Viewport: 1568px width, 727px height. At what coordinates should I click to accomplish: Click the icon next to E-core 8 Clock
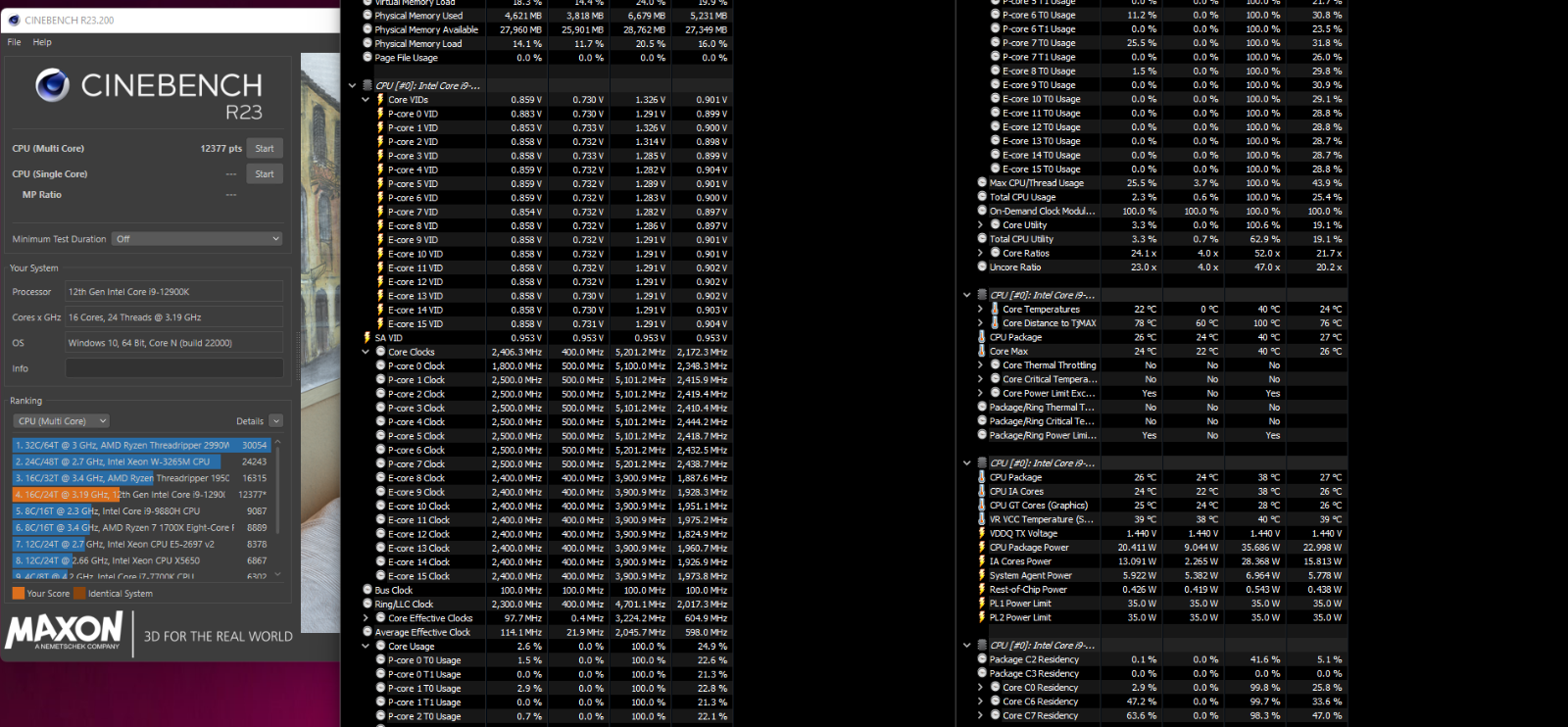[380, 478]
